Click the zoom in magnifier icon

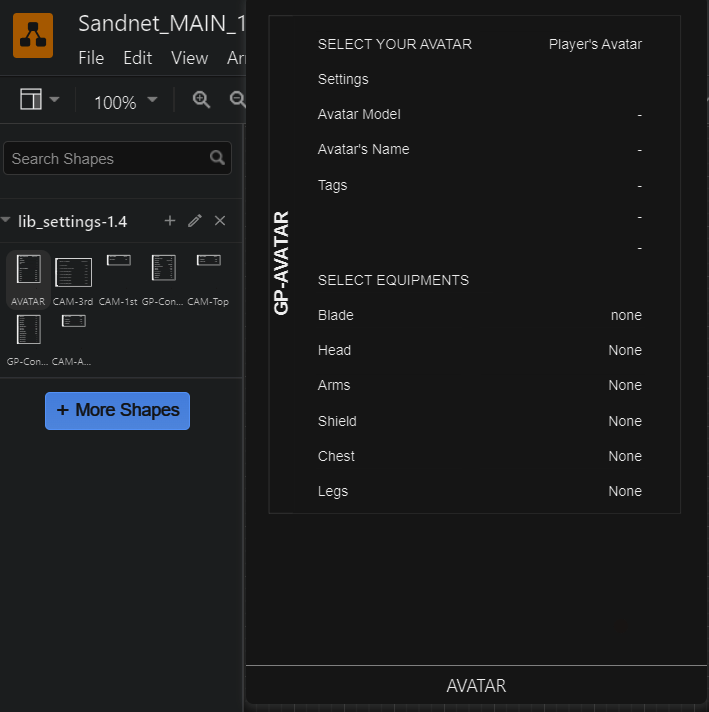[201, 99]
